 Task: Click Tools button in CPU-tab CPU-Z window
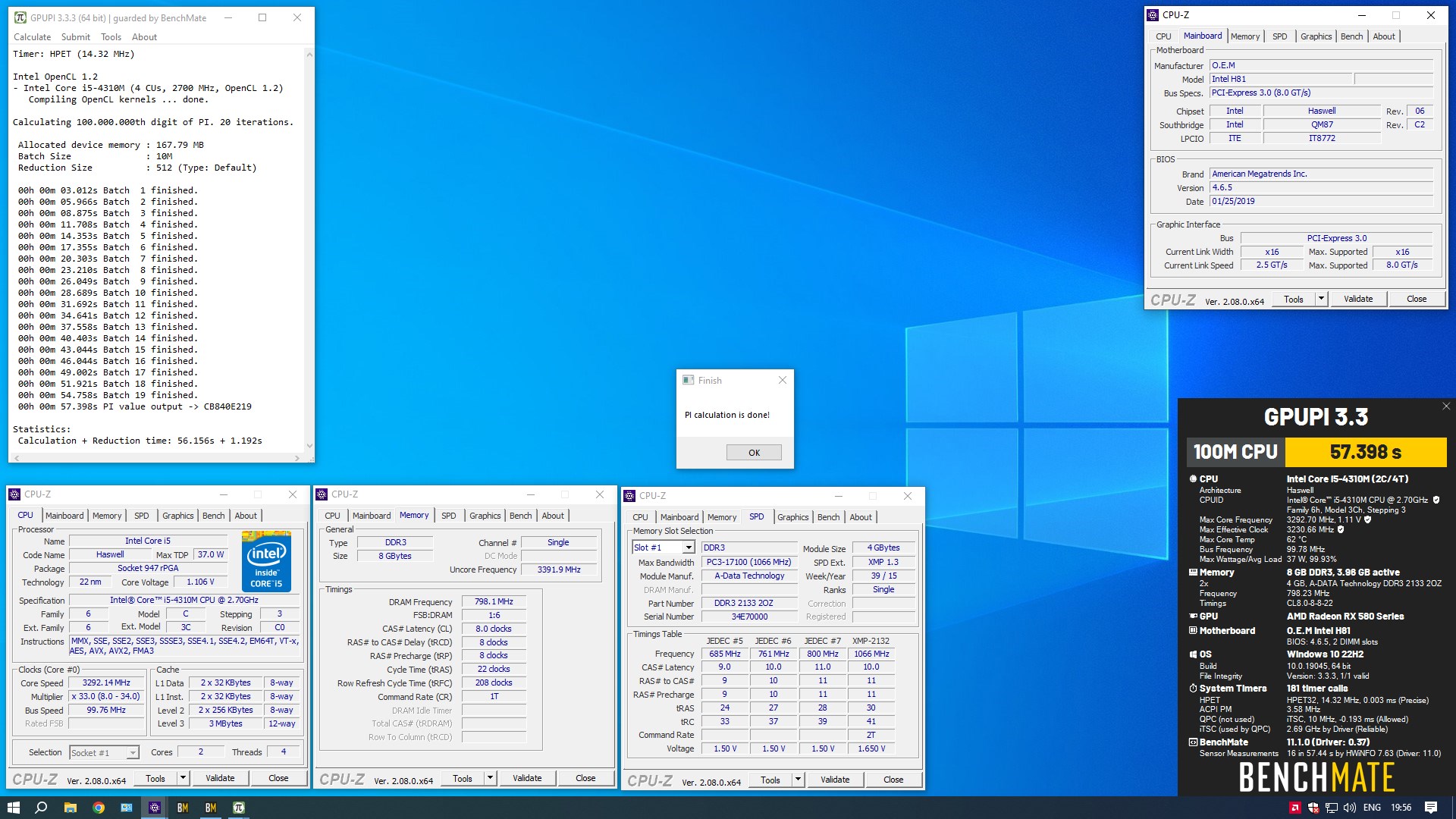tap(155, 778)
